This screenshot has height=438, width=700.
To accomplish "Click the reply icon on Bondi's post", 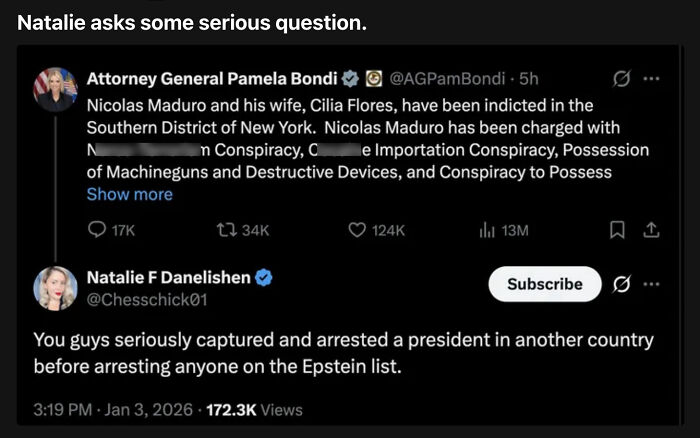I will click(97, 230).
